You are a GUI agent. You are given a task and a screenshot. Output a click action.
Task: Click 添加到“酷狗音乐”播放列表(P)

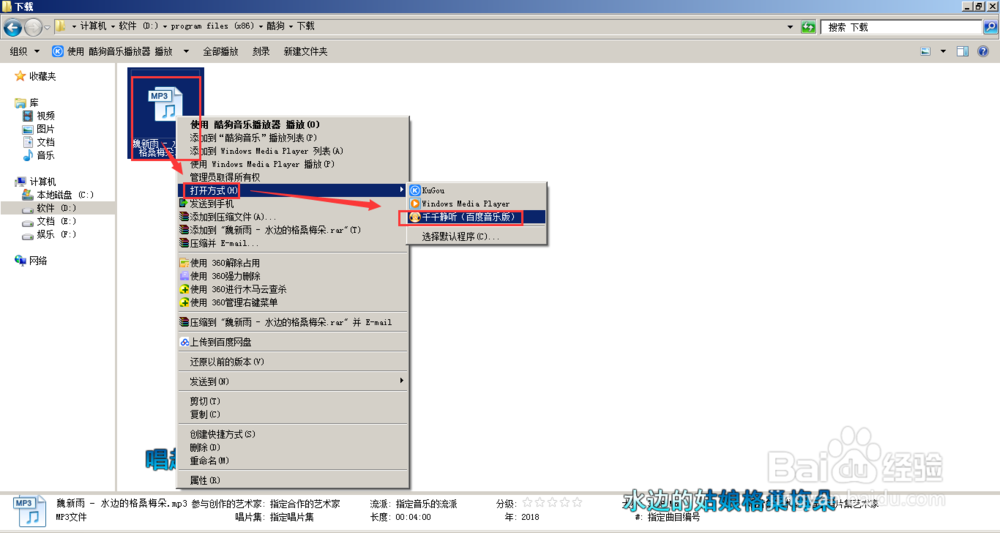(293, 138)
